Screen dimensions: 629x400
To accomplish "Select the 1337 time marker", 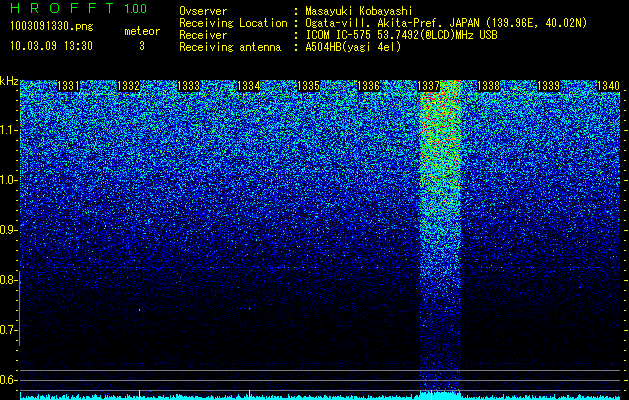I will pyautogui.click(x=428, y=86).
